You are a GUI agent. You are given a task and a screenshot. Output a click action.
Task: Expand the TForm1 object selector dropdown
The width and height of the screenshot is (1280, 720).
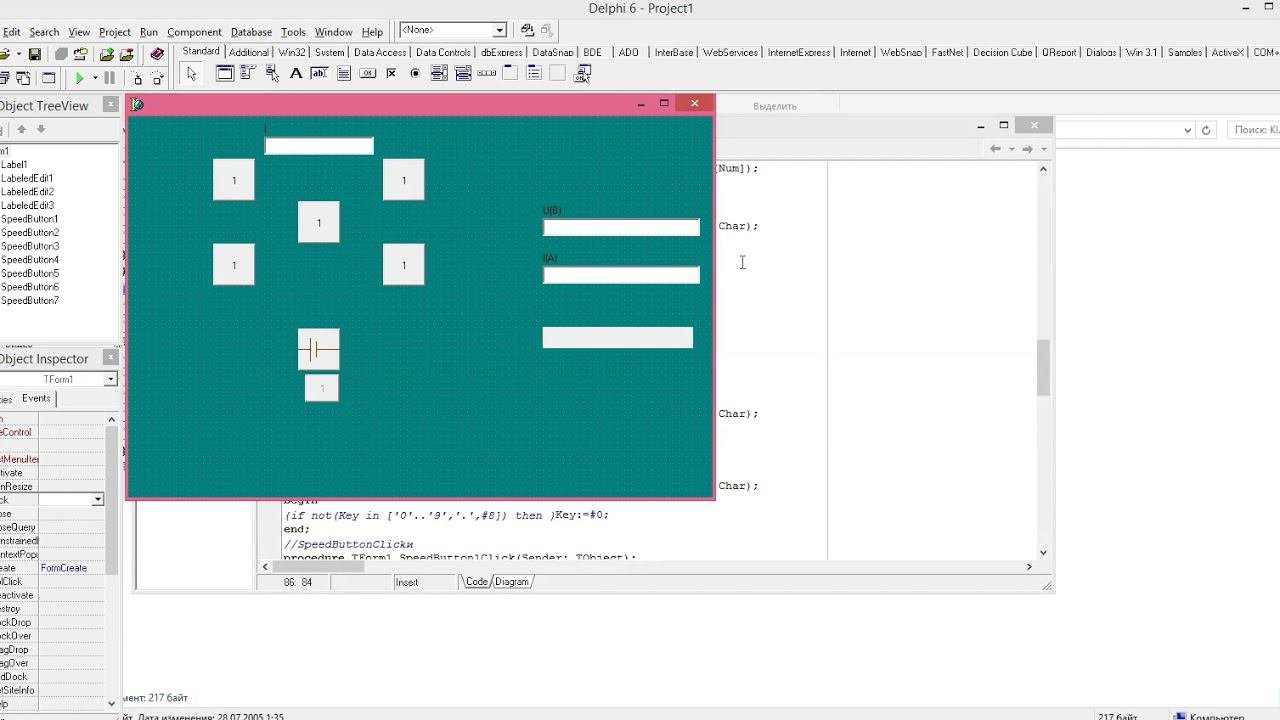(111, 379)
